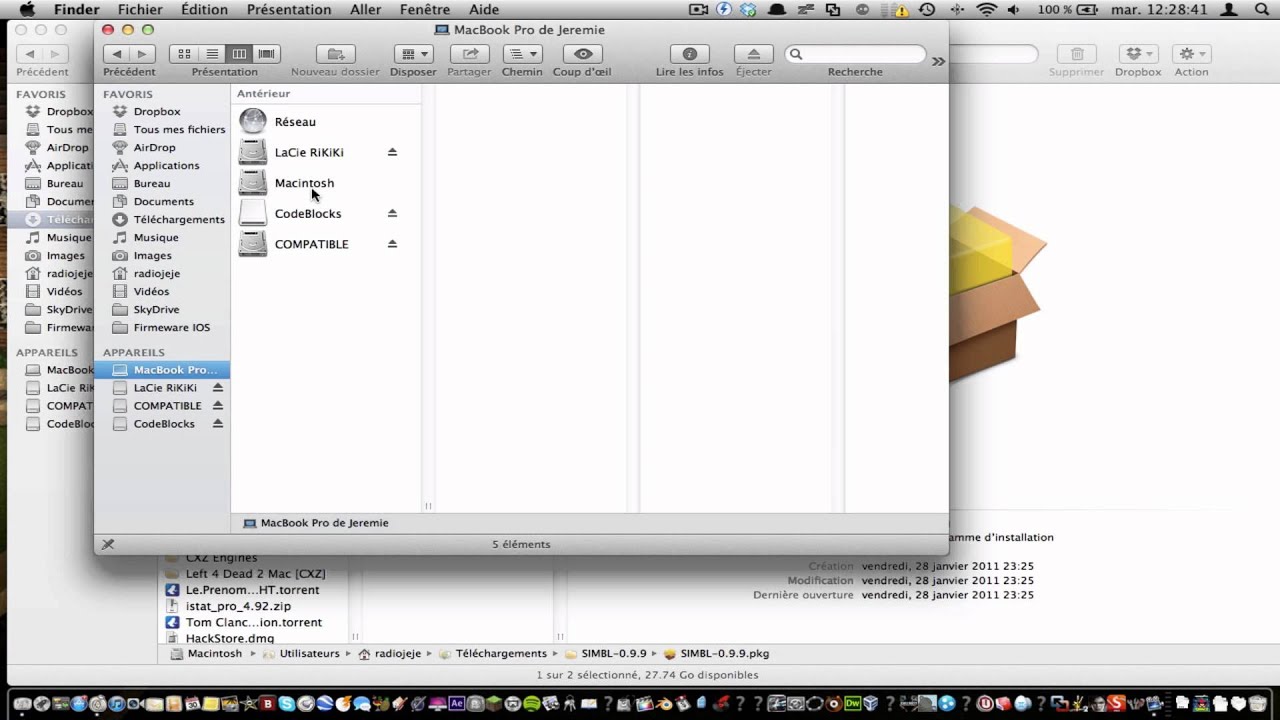Switch front Finder window to list view

click(212, 54)
